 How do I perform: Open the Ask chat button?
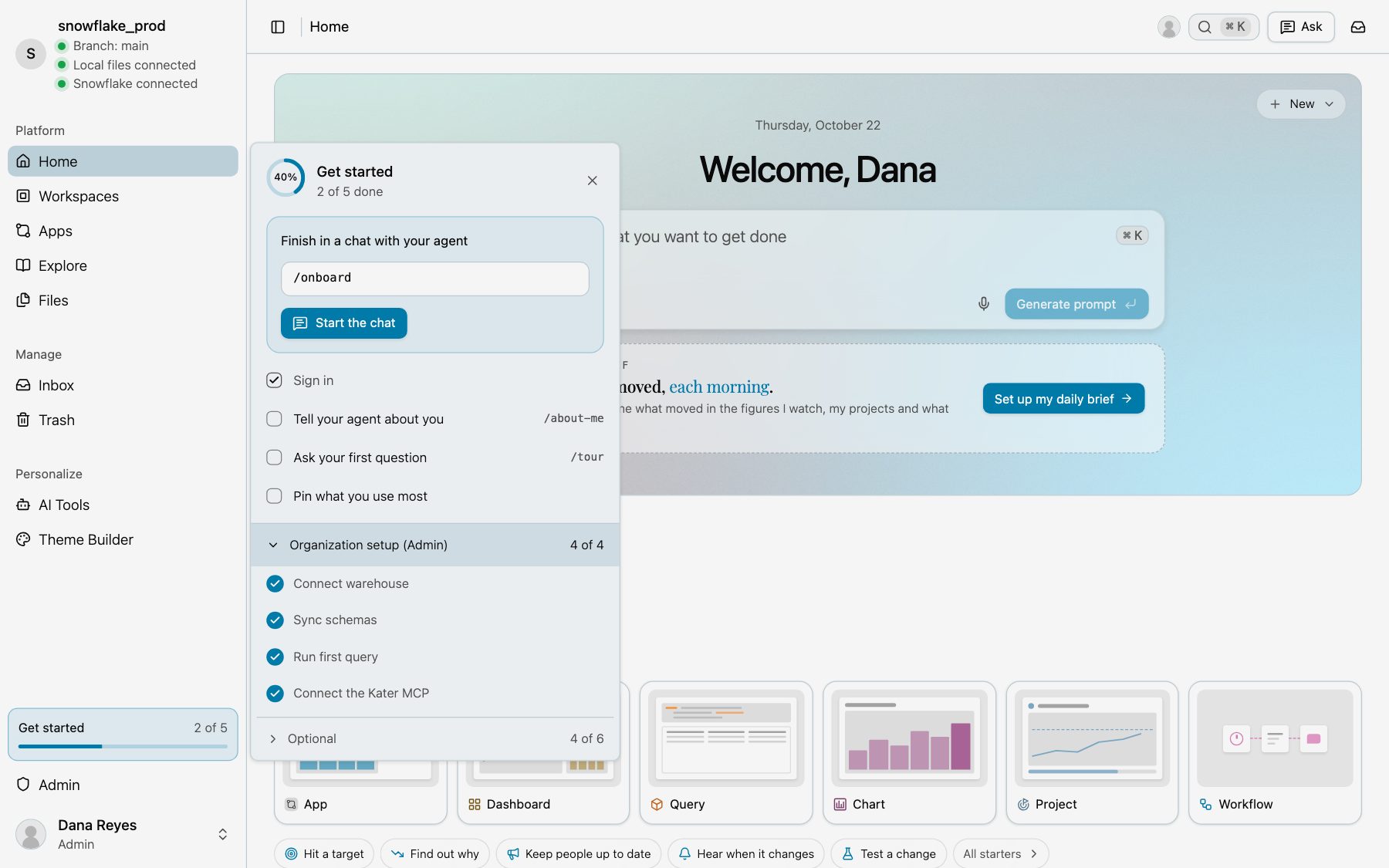pos(1301,27)
